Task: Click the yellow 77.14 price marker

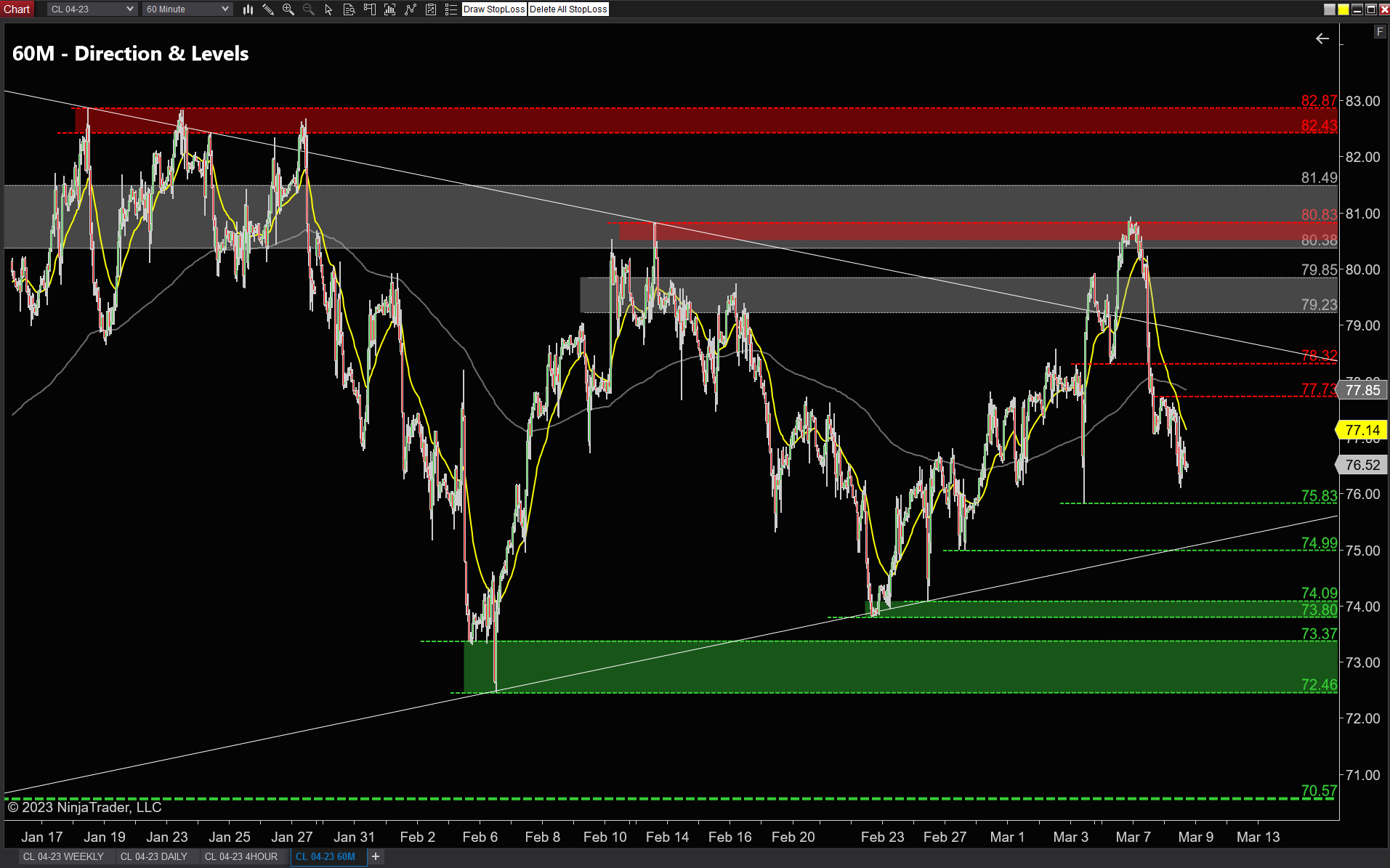Action: pos(1362,430)
